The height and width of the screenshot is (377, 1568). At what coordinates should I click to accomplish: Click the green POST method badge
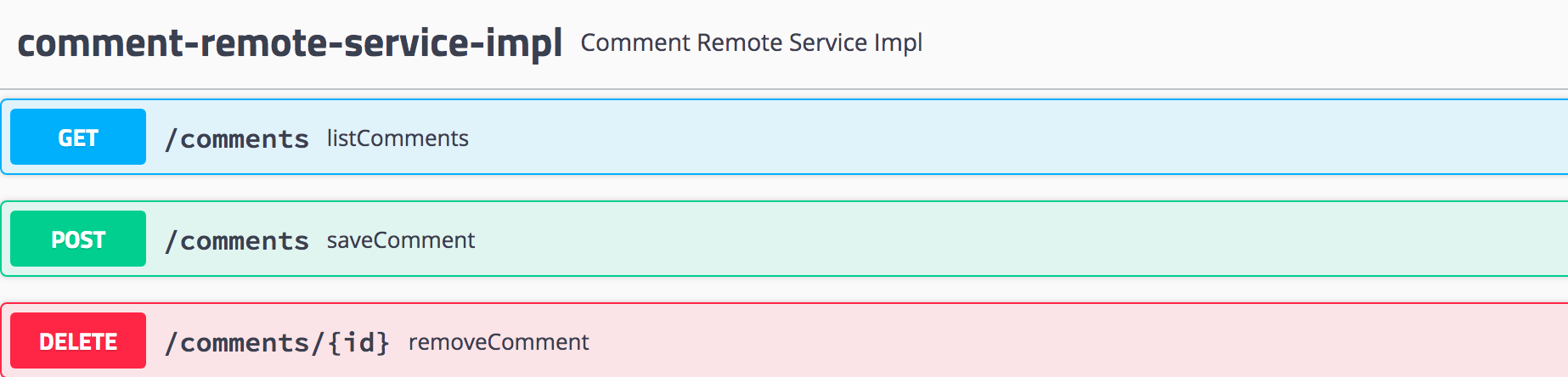78,239
